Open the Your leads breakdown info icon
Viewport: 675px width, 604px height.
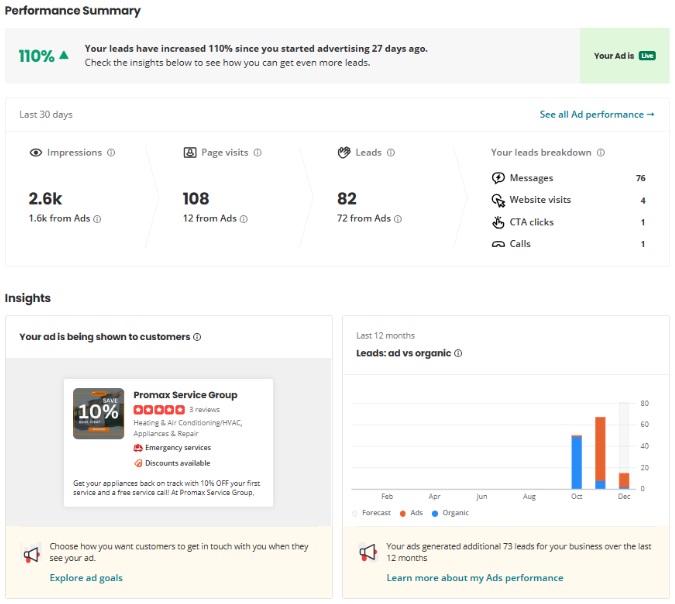601,152
